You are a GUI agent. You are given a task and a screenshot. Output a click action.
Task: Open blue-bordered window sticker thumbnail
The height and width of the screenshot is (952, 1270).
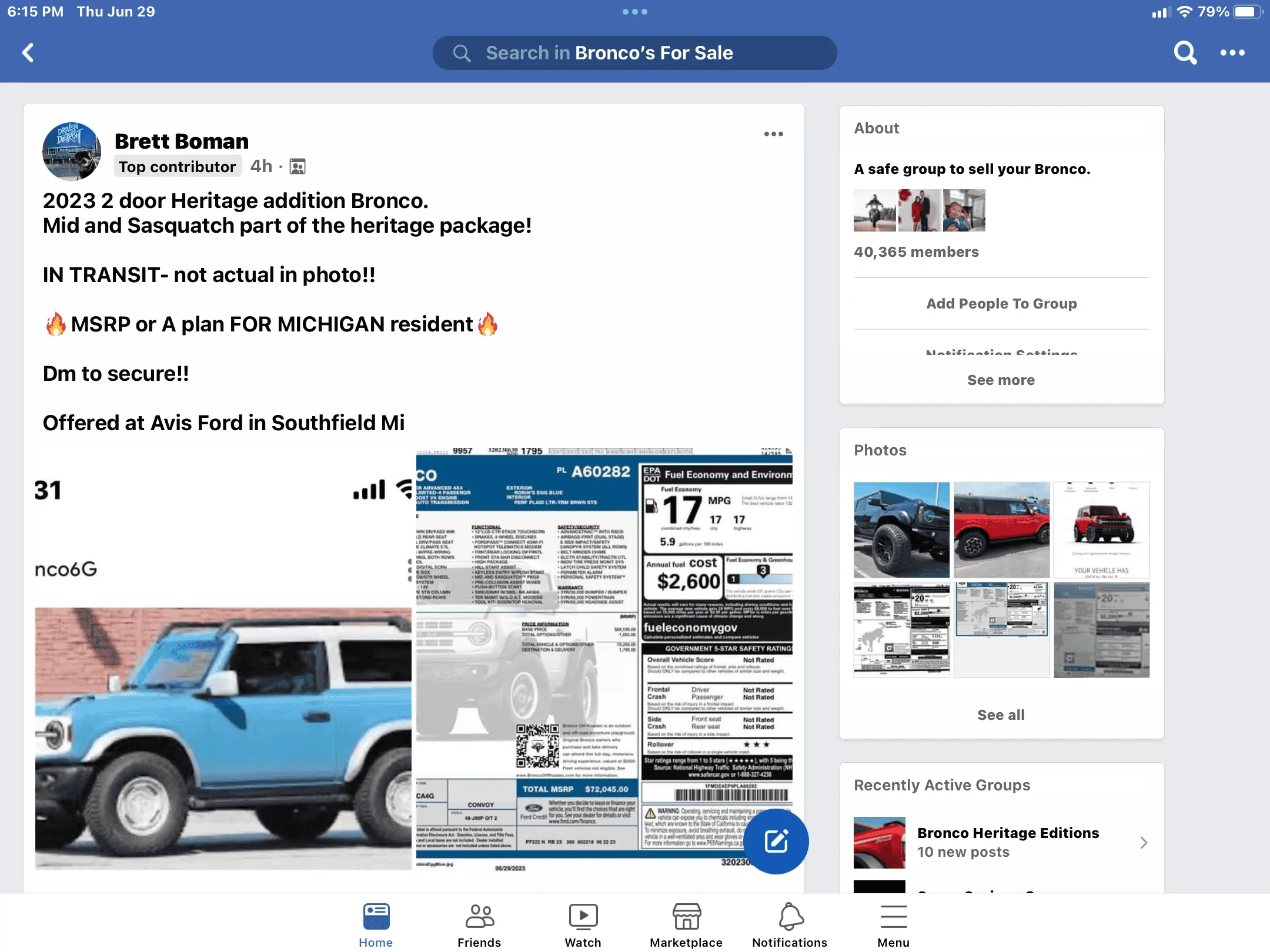coord(1001,630)
